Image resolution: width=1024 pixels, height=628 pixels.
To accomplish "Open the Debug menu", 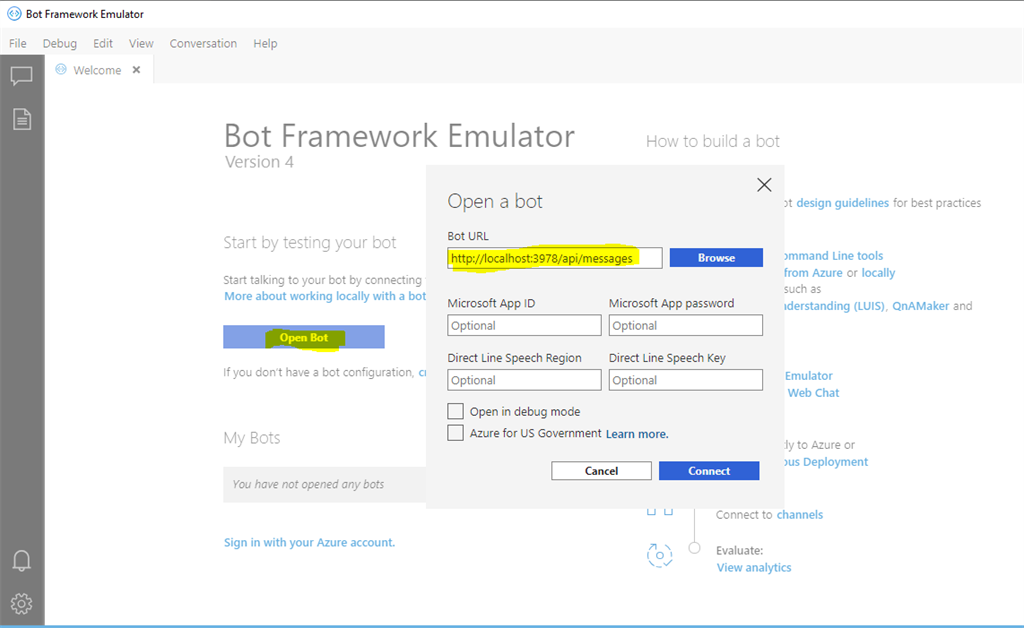I will [59, 43].
